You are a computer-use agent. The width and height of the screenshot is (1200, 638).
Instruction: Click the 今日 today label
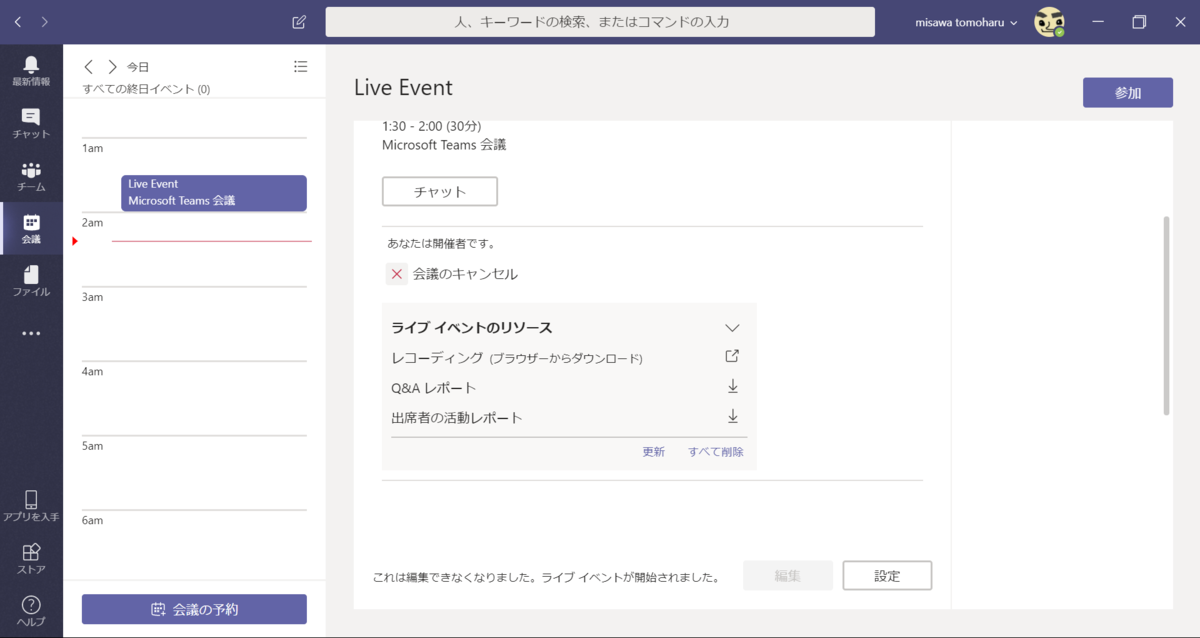point(138,67)
